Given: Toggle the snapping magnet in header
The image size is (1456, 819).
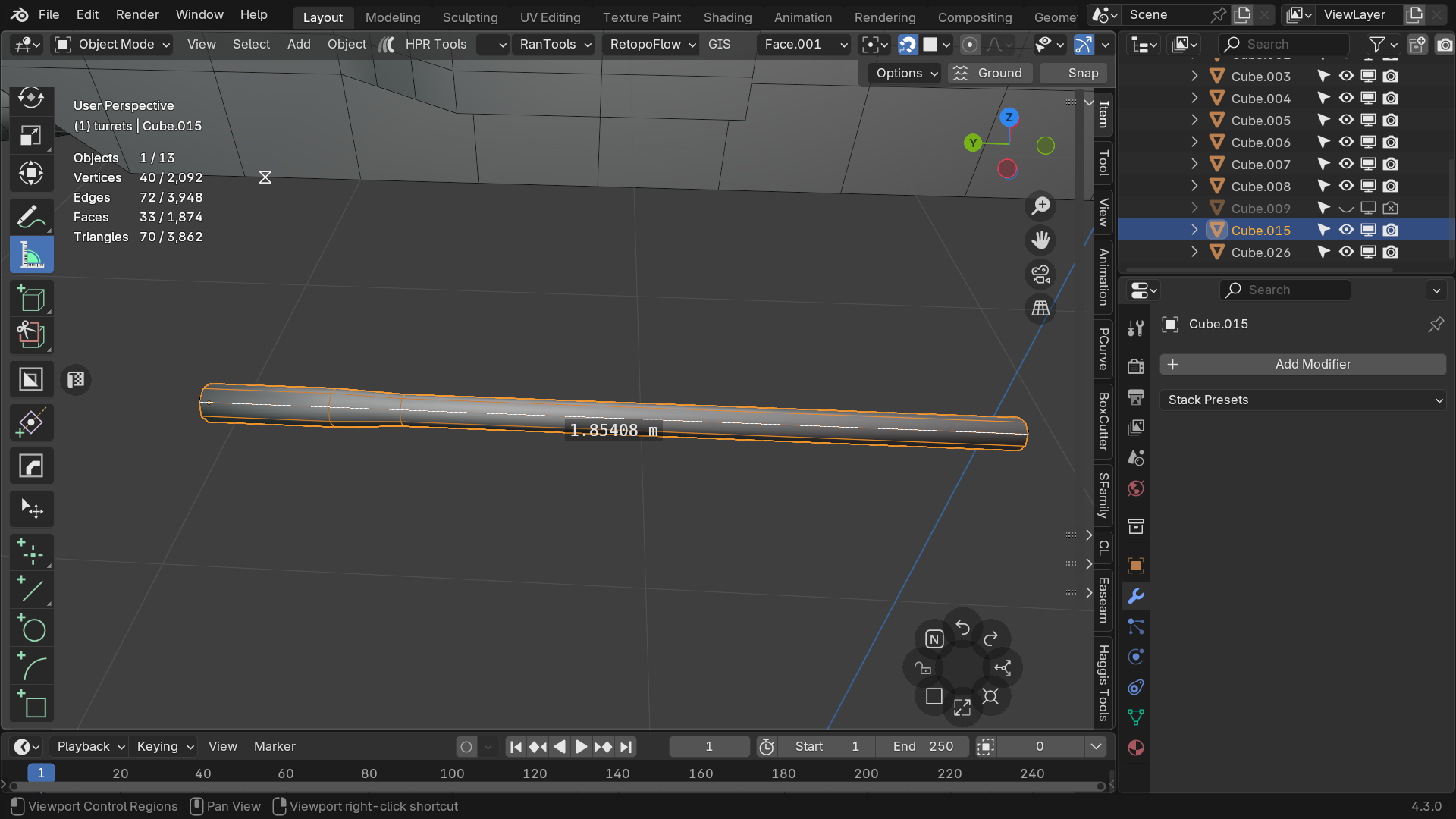Looking at the screenshot, I should pos(907,45).
